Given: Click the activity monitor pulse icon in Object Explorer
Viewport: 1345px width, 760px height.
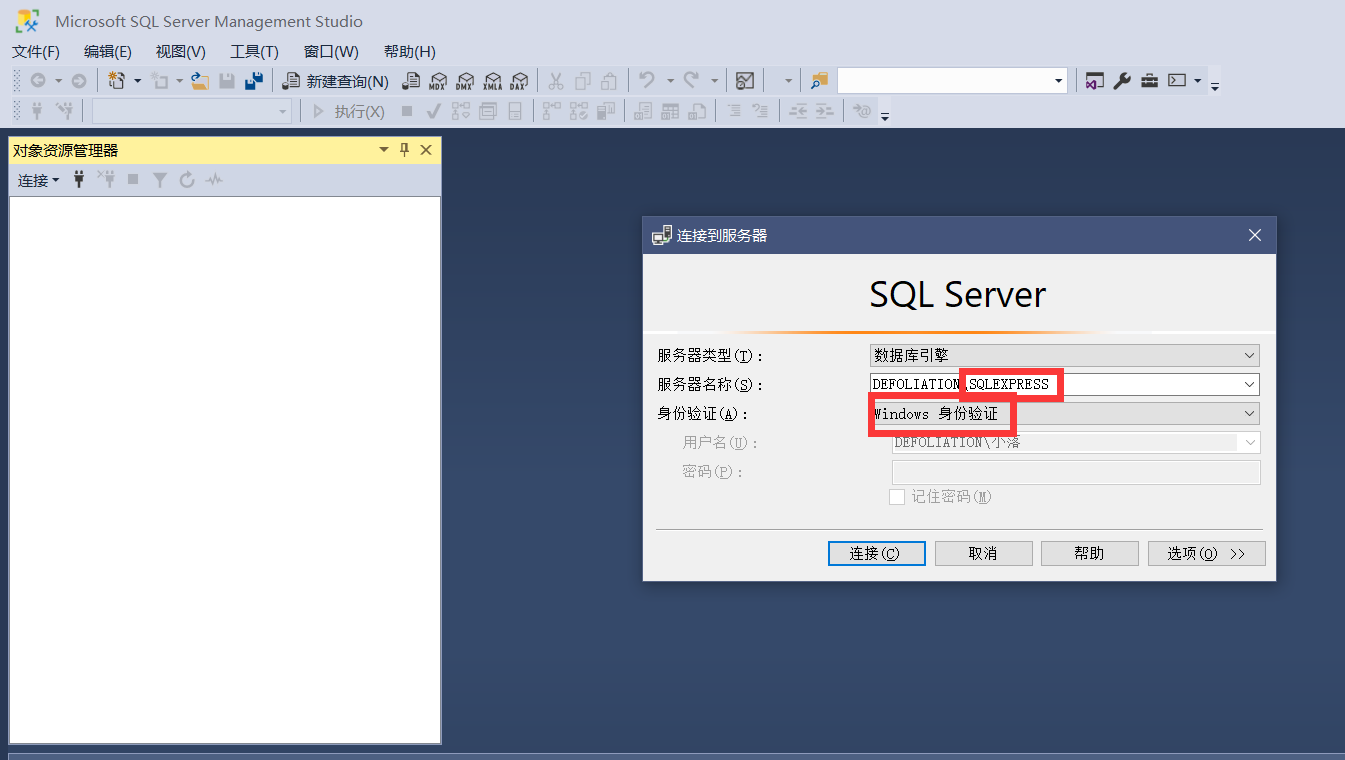Looking at the screenshot, I should (x=214, y=180).
